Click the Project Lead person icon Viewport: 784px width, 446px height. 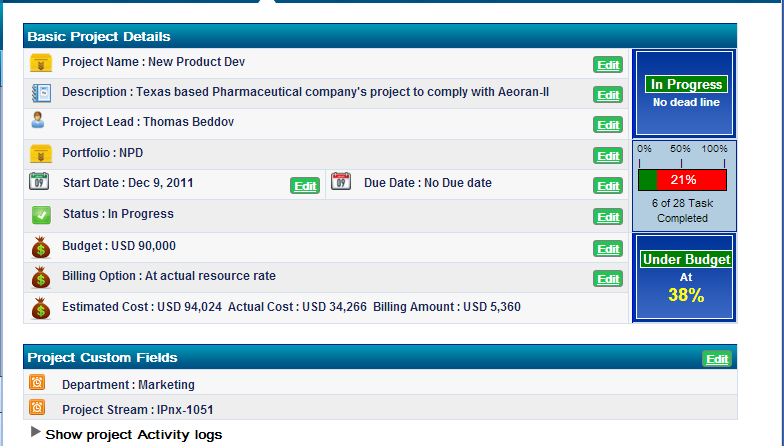pos(38,121)
